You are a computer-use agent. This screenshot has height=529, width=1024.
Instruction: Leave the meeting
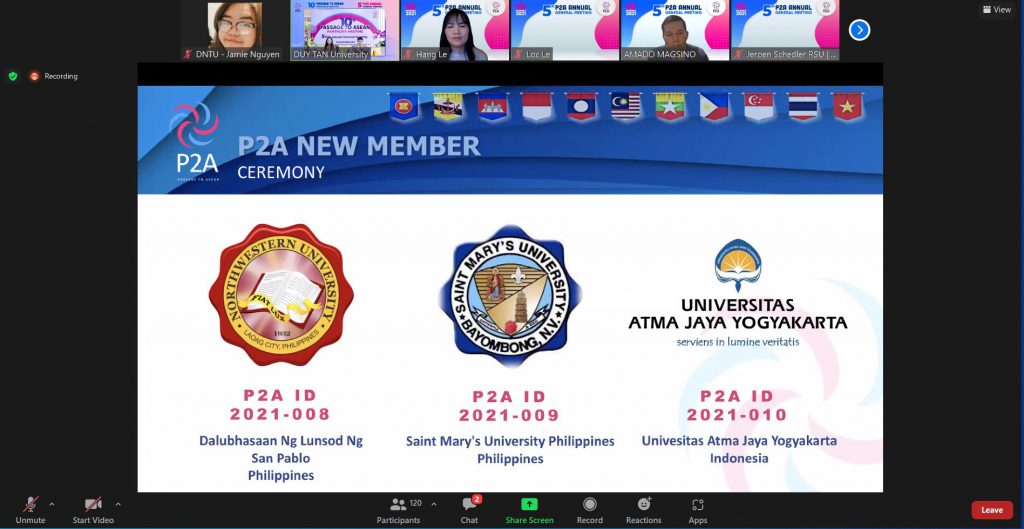coord(991,510)
